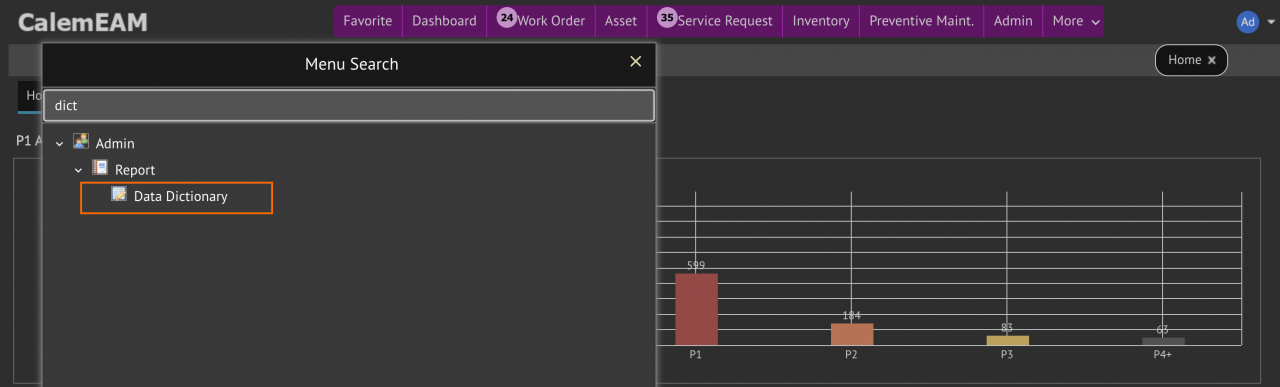Collapse the Report tree node
Screen dimensions: 1280x387
pyautogui.click(x=79, y=170)
